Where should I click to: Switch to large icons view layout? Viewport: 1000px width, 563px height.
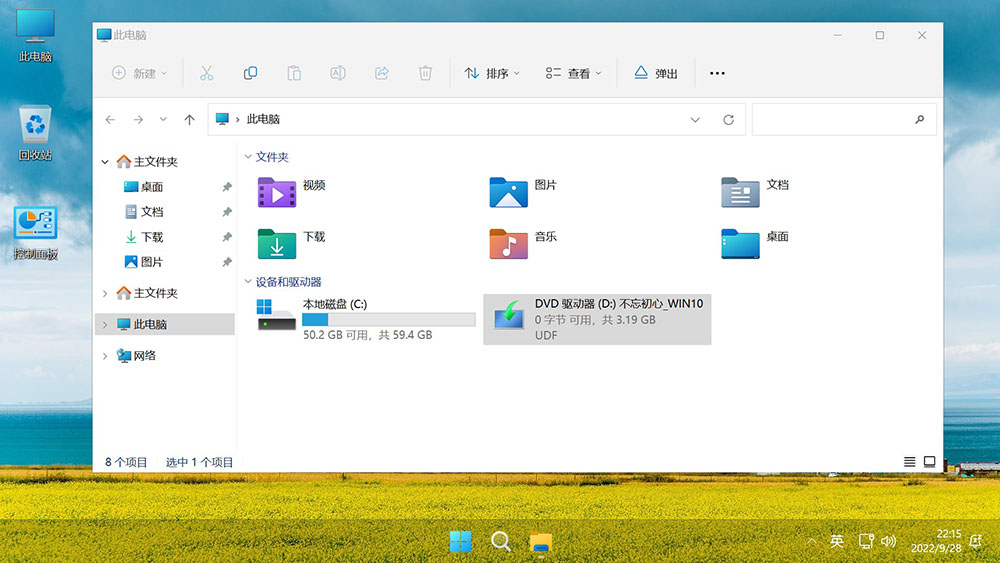(x=929, y=462)
